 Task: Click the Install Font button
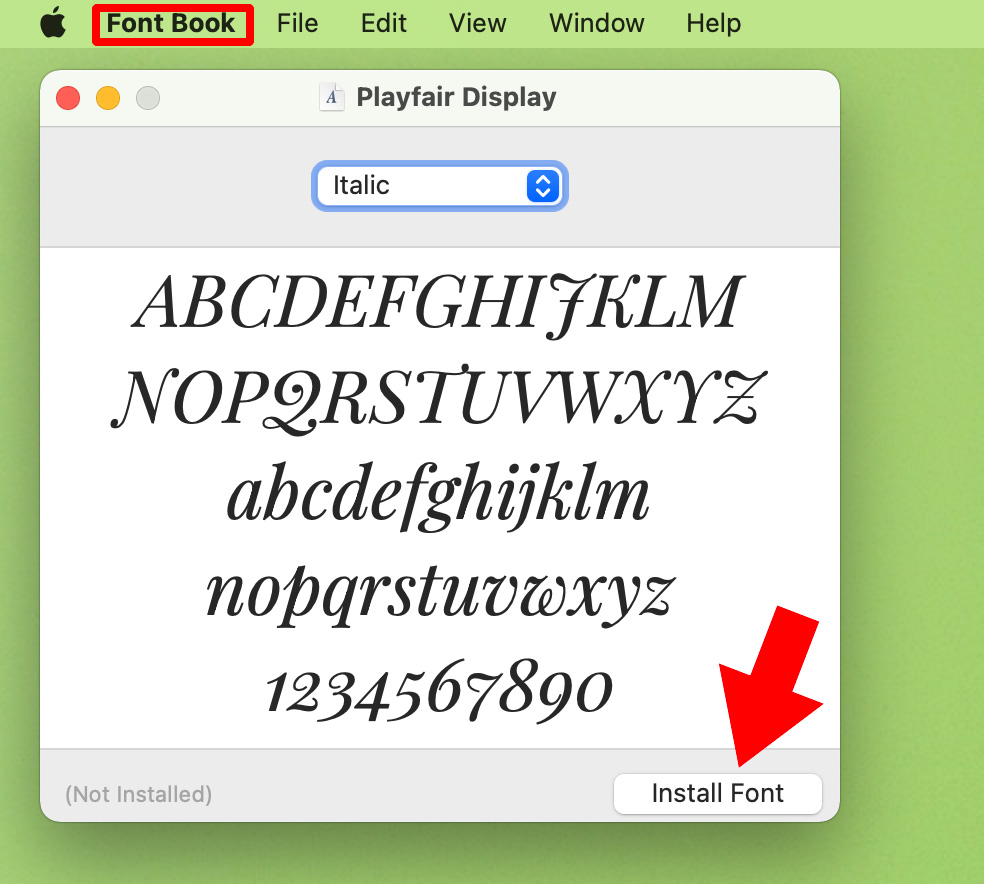tap(718, 794)
